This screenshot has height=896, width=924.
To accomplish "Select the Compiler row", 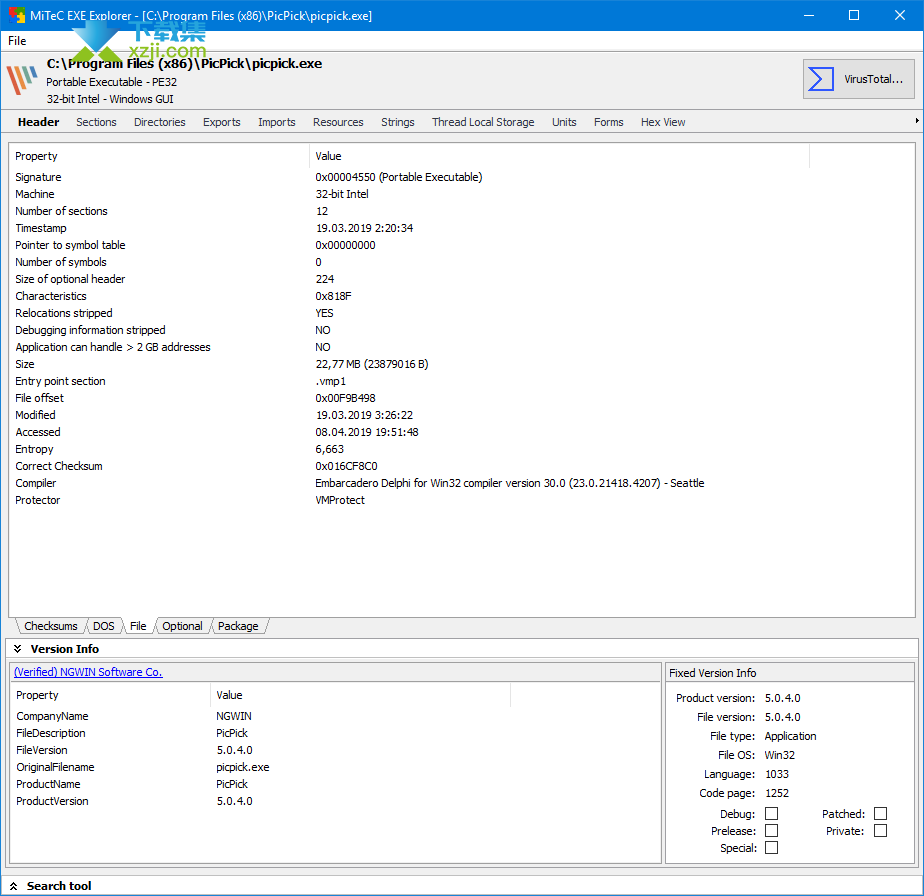I will coord(461,483).
